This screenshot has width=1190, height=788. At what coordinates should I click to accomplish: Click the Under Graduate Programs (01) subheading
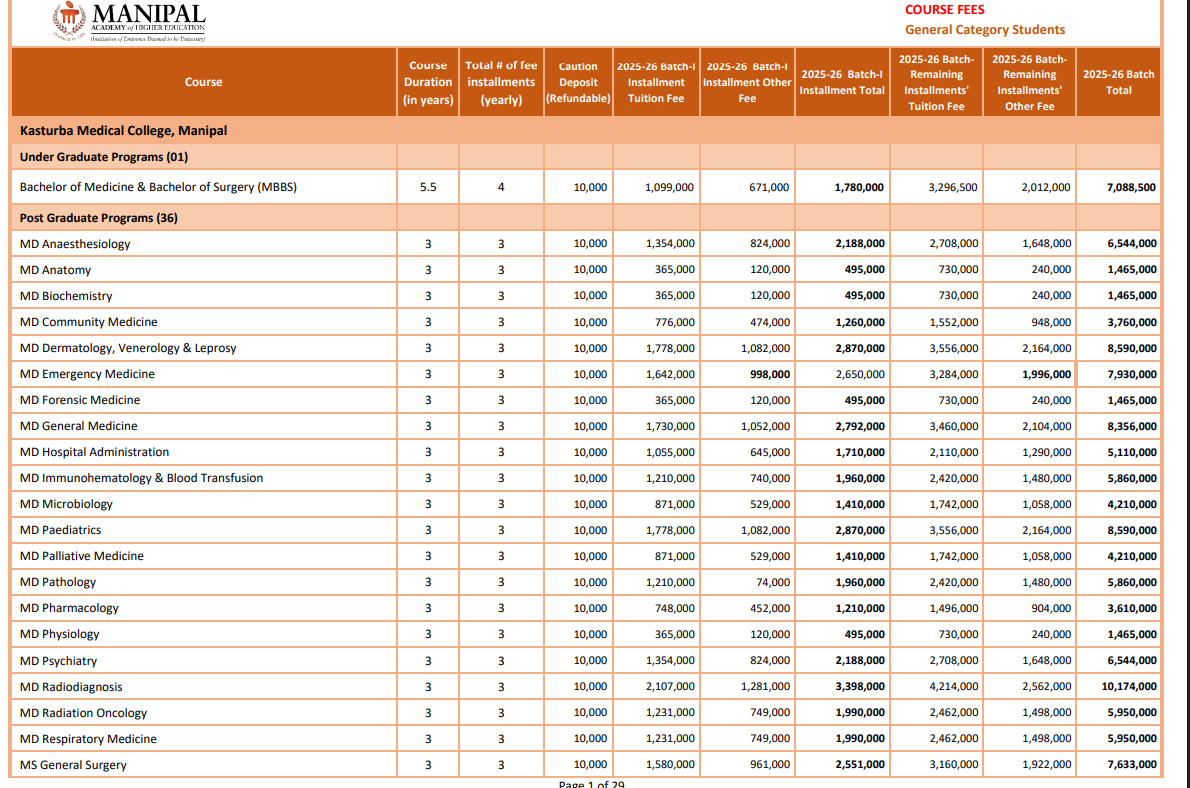pyautogui.click(x=104, y=157)
